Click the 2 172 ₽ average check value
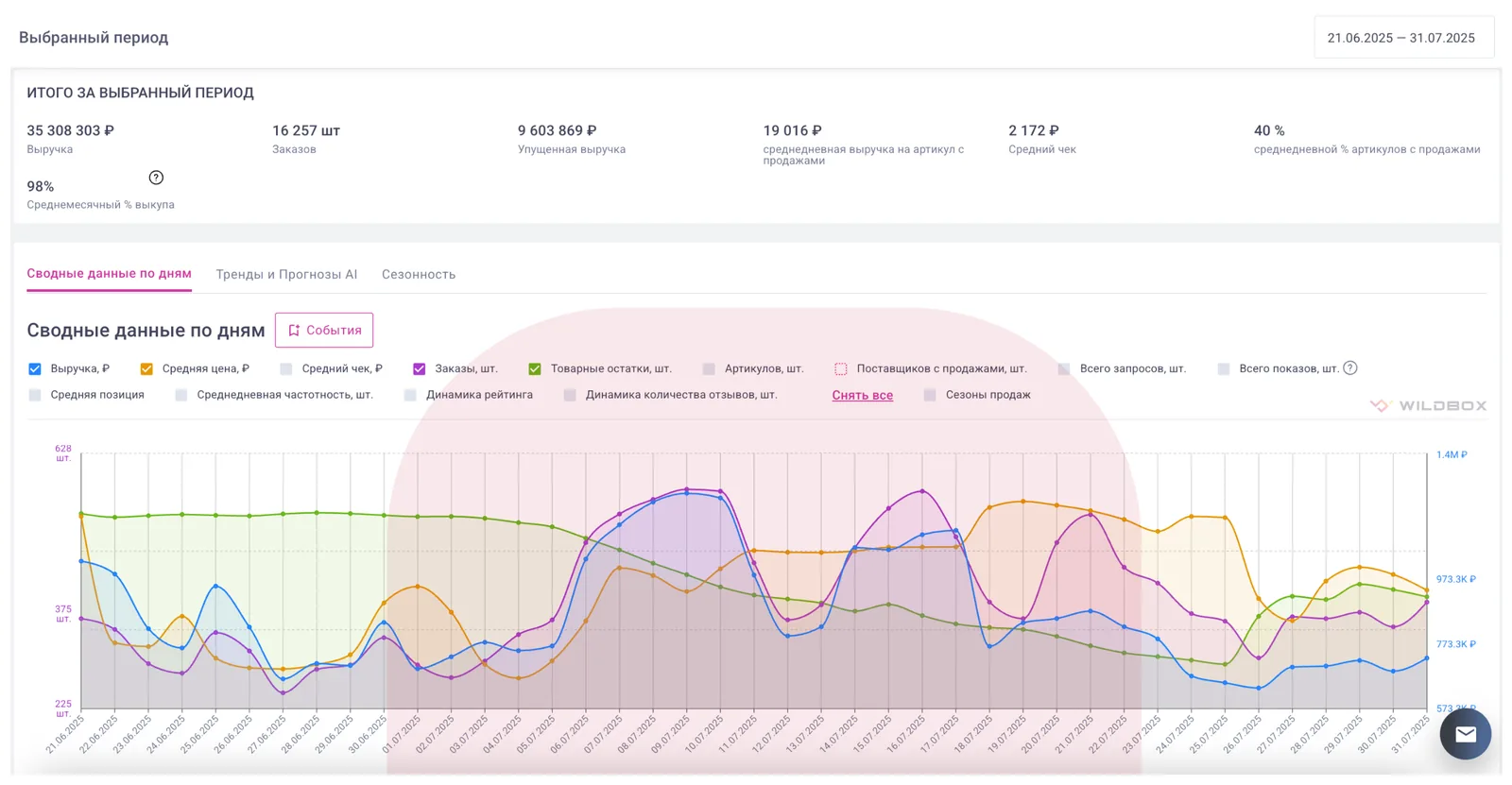The height and width of the screenshot is (785, 1512). point(1034,130)
